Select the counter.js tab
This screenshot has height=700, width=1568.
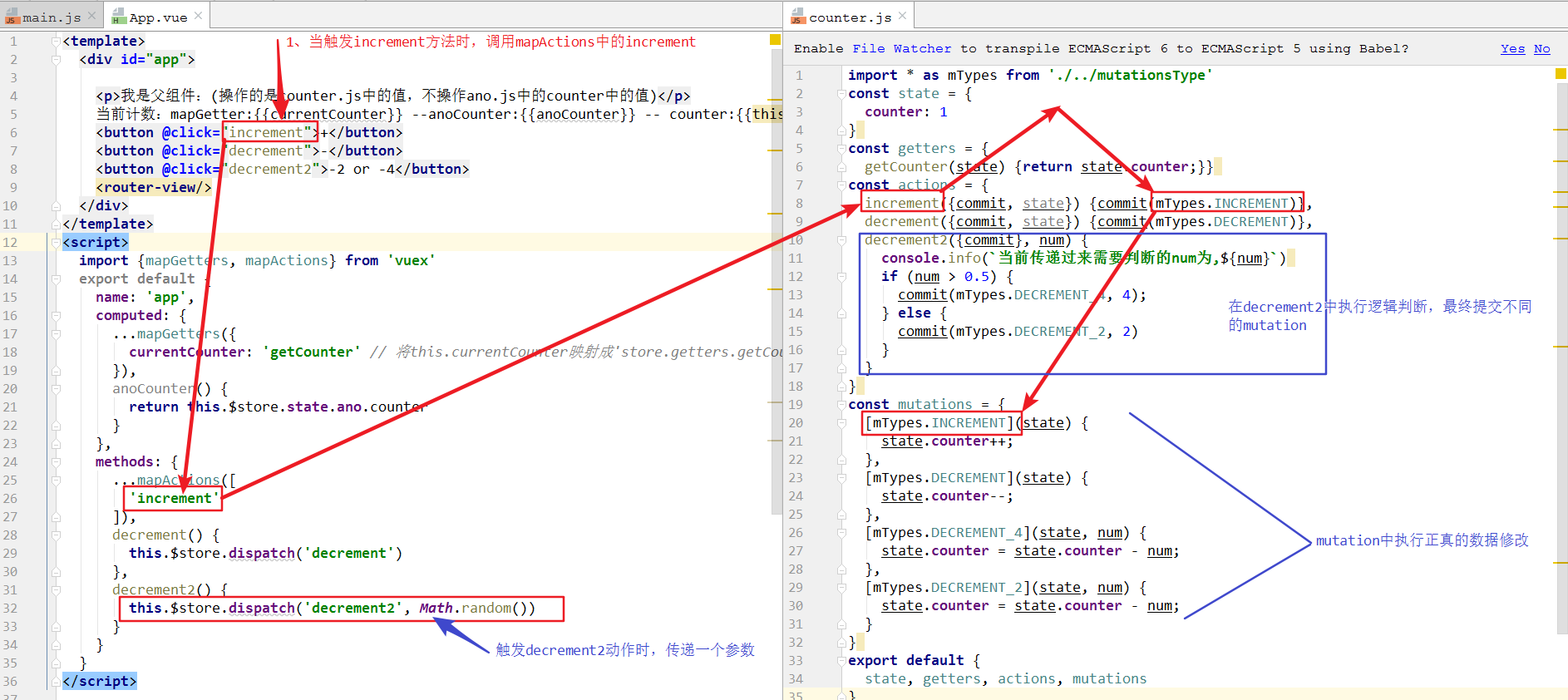coord(850,17)
